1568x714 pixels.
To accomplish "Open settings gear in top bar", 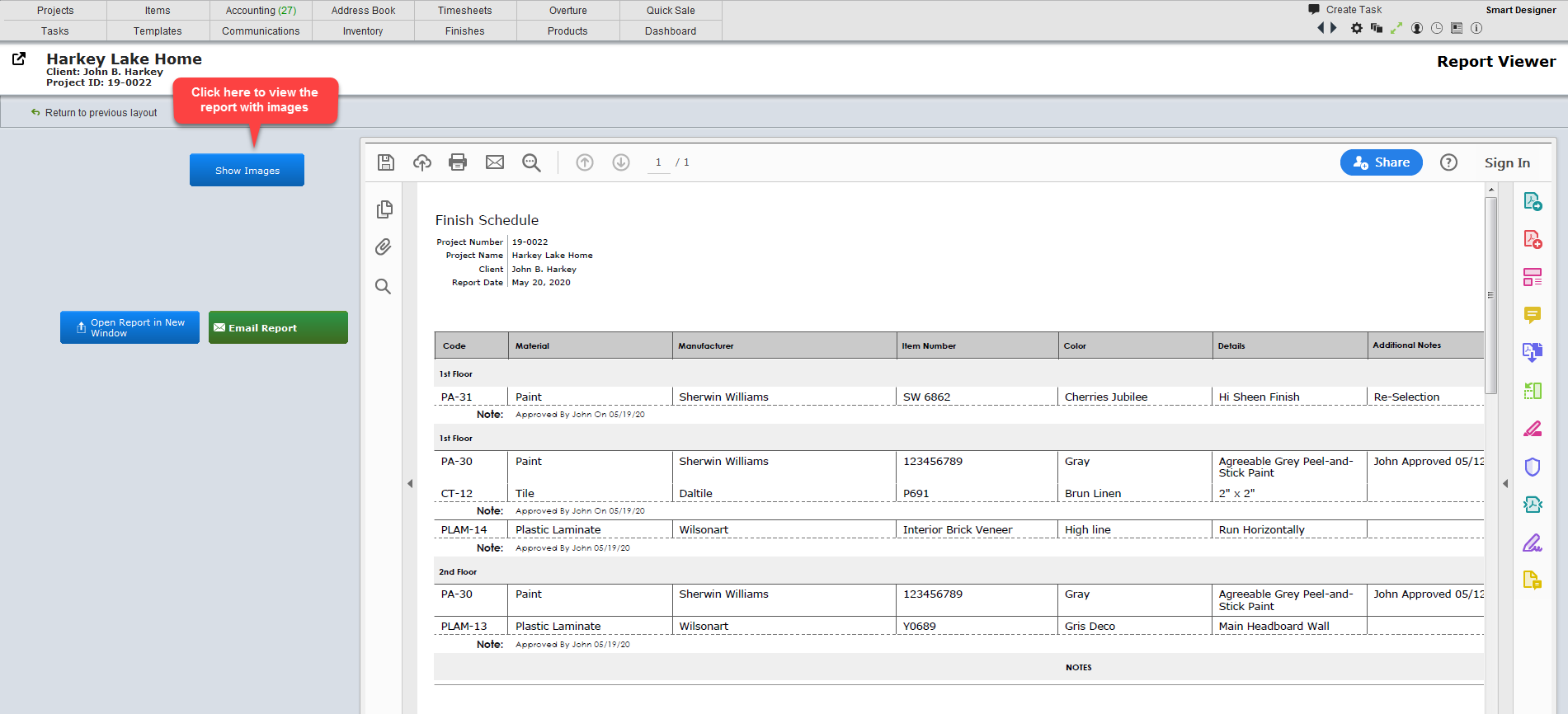I will click(1357, 28).
